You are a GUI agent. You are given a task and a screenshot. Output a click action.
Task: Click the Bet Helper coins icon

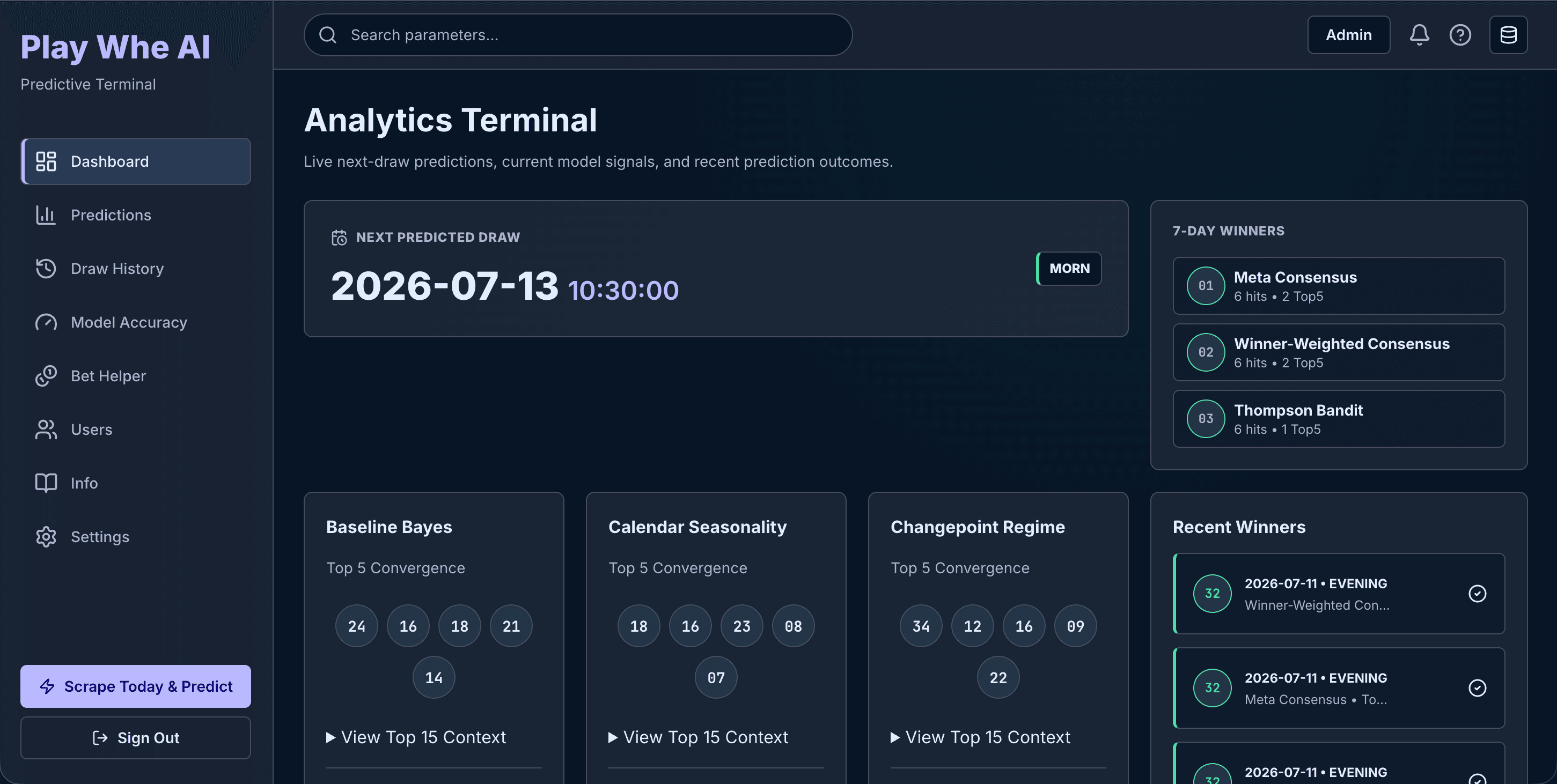[x=46, y=376]
